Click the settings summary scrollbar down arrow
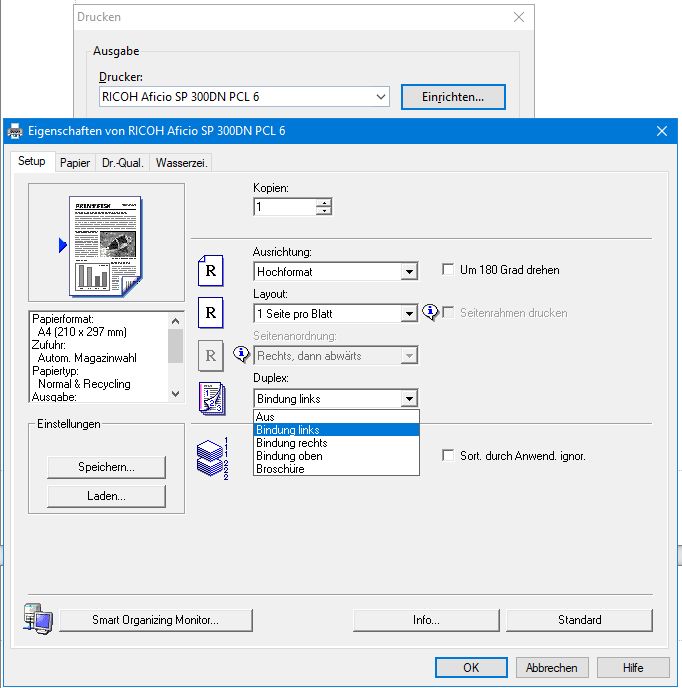This screenshot has height=688, width=682. [176, 394]
